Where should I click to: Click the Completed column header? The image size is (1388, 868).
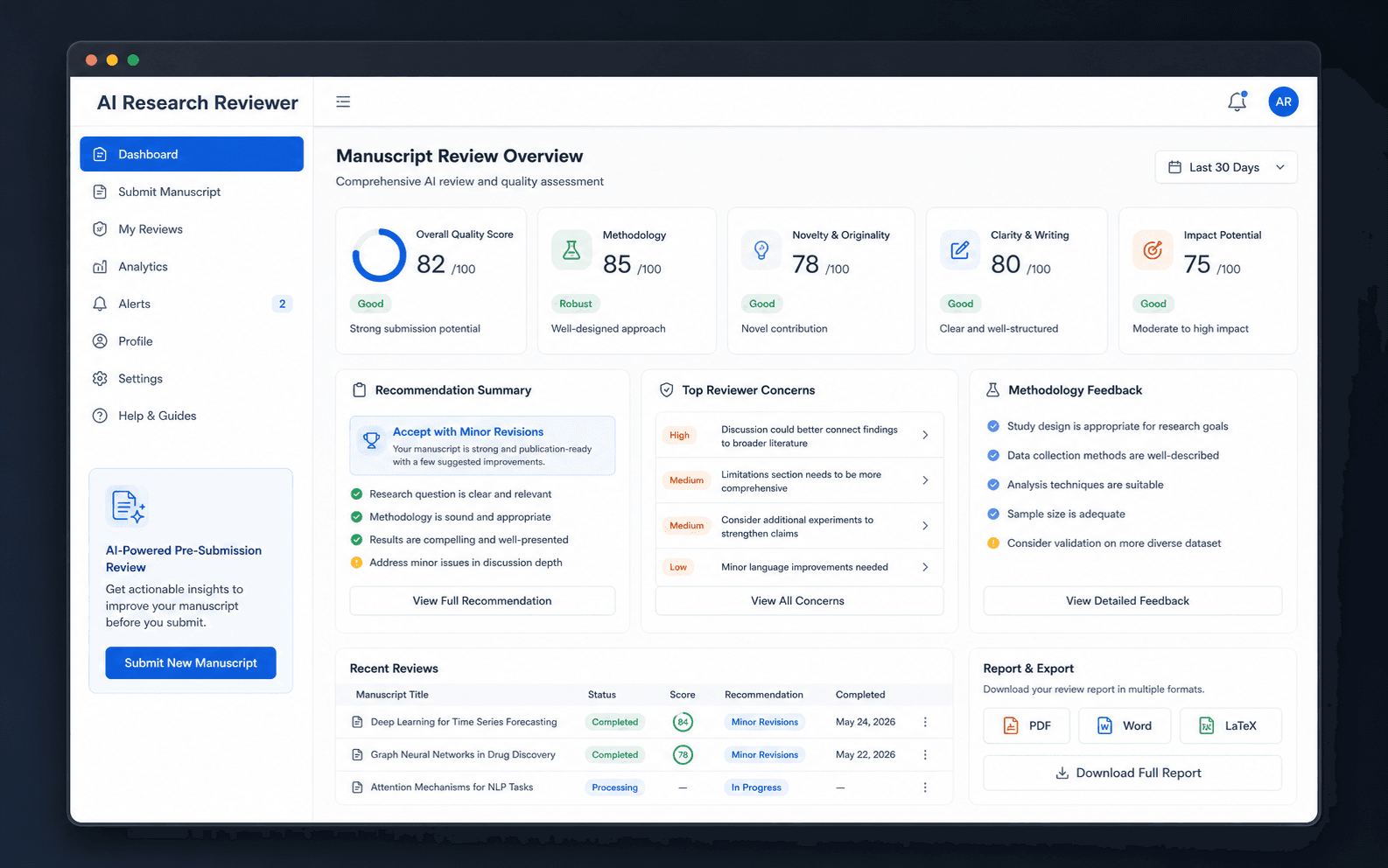(x=860, y=695)
